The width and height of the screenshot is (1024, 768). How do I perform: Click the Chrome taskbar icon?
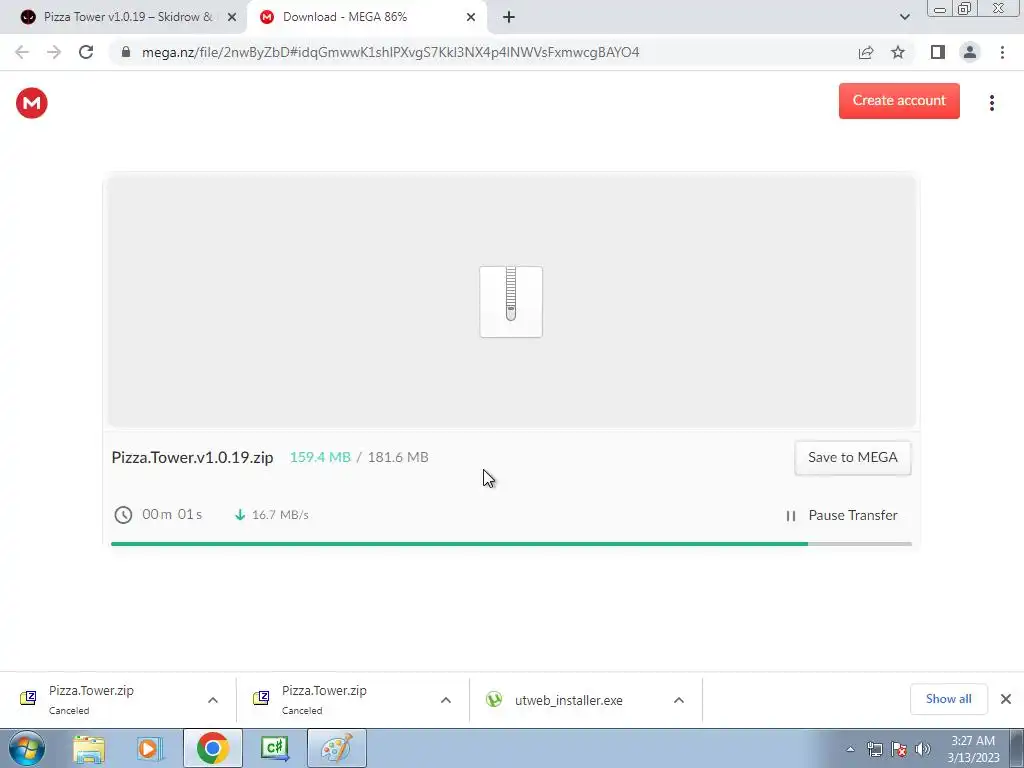point(212,748)
